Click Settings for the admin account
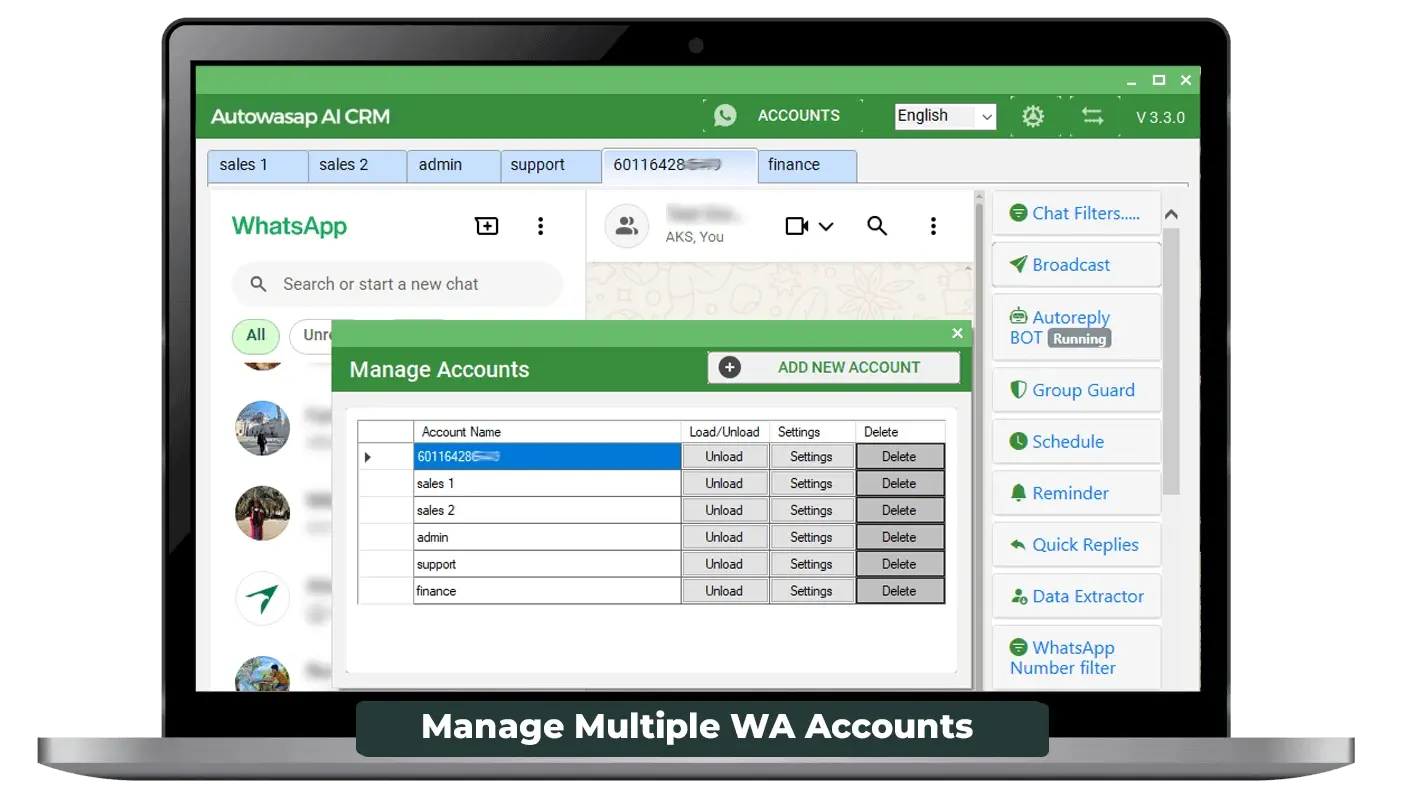Screen dimensions: 1406x799 [812, 537]
